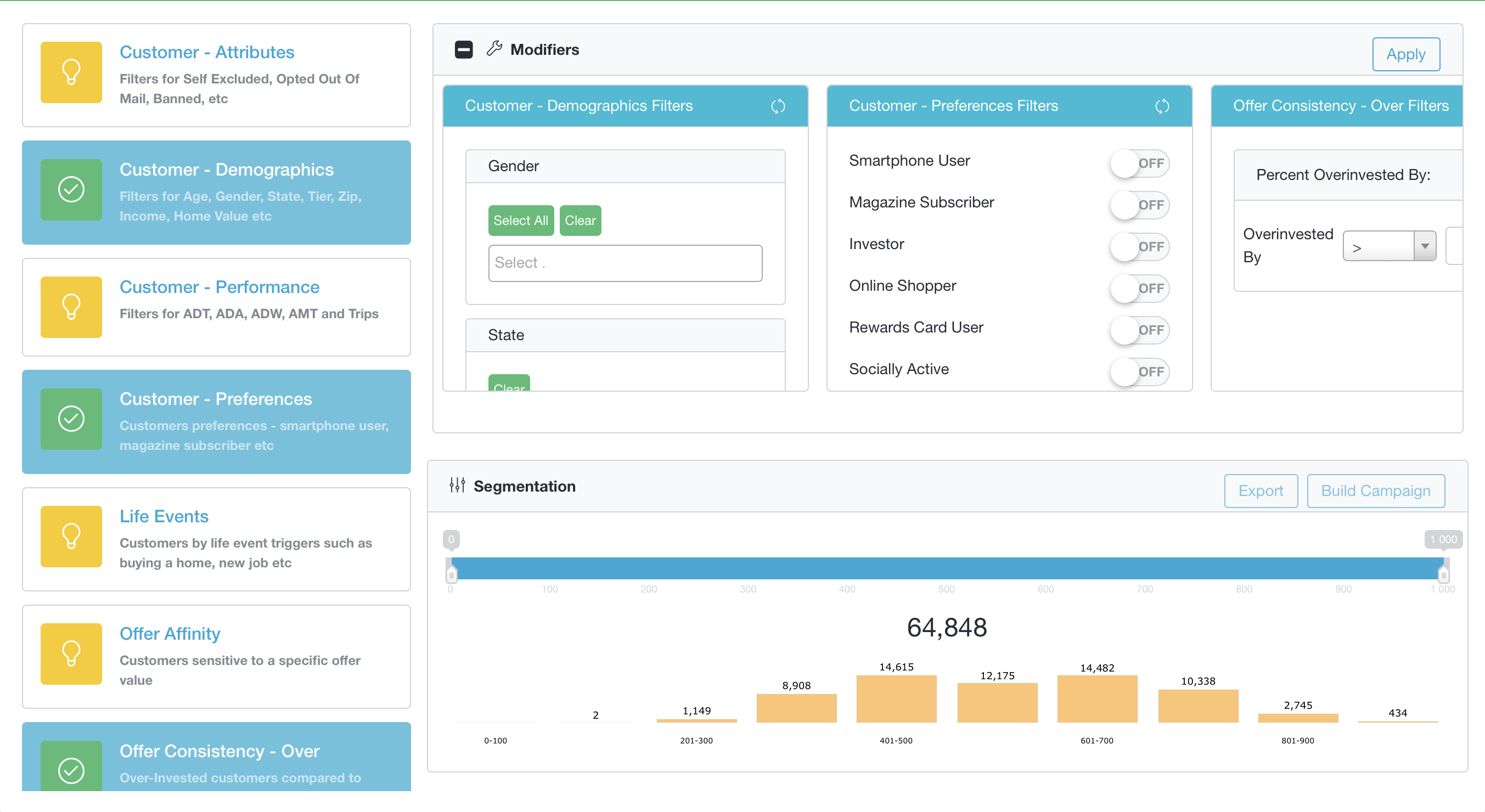Open the Gender select dropdown
The width and height of the screenshot is (1485, 812).
pos(623,263)
